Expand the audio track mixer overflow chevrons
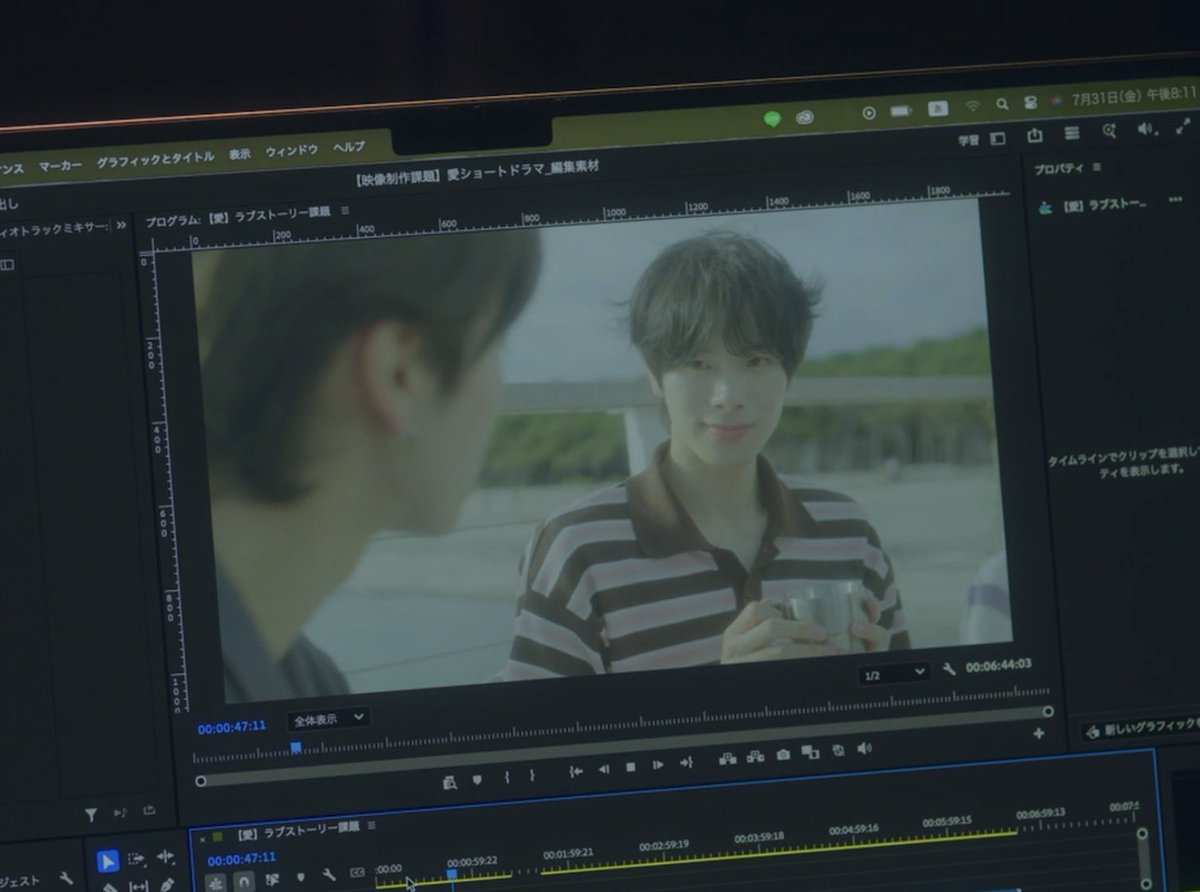The width and height of the screenshot is (1200, 892). click(x=122, y=225)
